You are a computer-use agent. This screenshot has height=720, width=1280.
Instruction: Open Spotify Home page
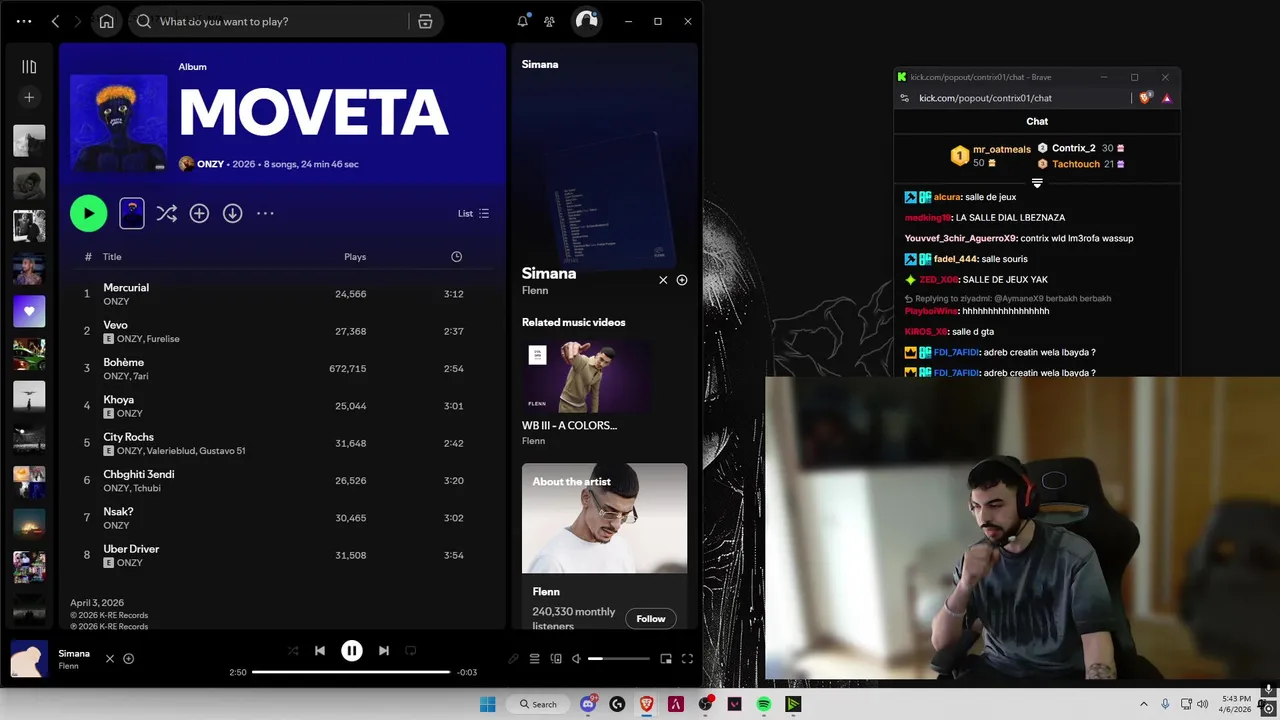pos(106,21)
